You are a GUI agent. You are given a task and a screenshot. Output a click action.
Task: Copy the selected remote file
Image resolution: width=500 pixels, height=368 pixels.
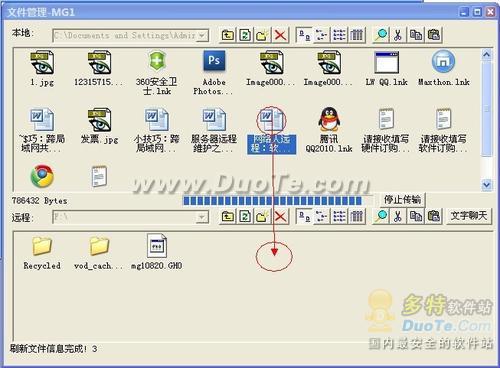[x=416, y=217]
